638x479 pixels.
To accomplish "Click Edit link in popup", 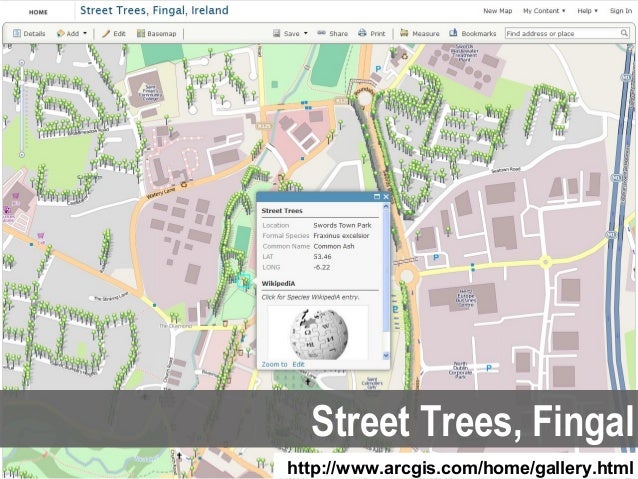I will tap(298, 364).
